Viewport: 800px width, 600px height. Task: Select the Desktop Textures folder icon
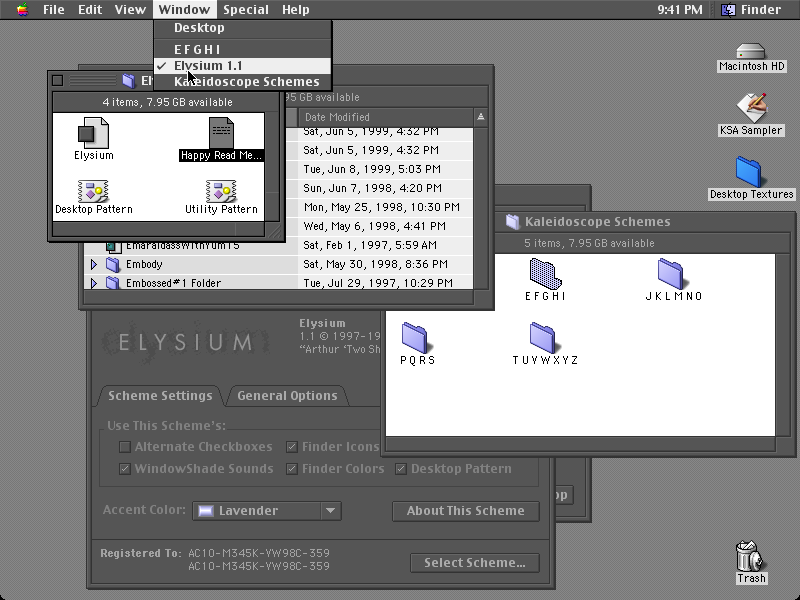748,172
